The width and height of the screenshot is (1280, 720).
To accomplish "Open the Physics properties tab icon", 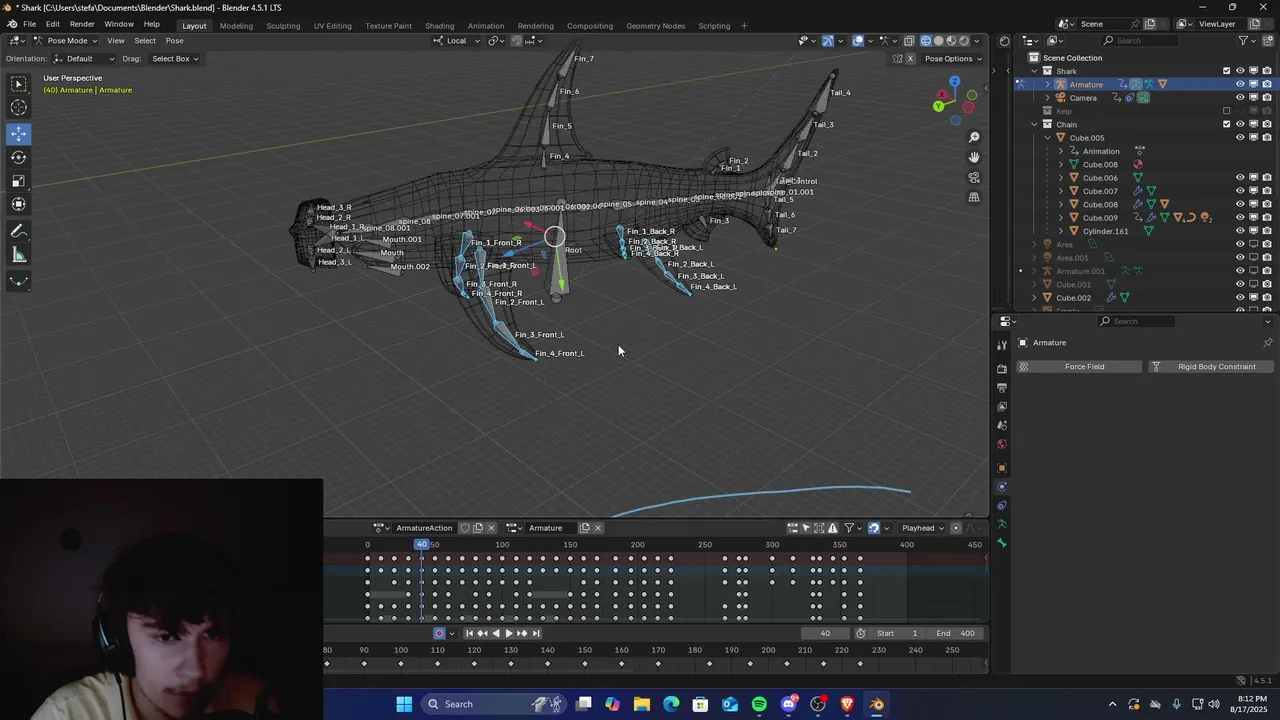I will click(x=1001, y=487).
